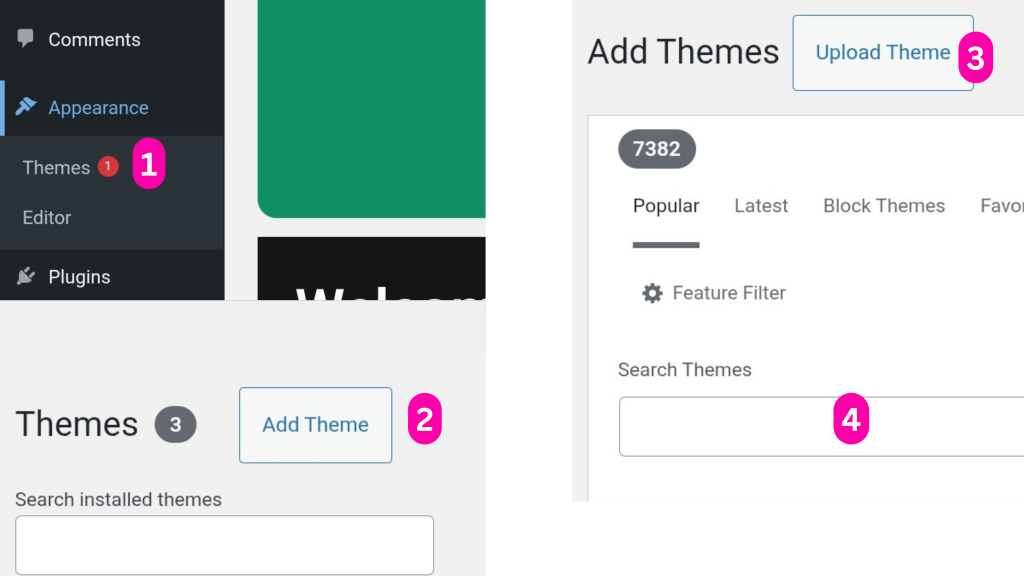
Task: Click the pink step 1 marker
Action: [x=148, y=163]
